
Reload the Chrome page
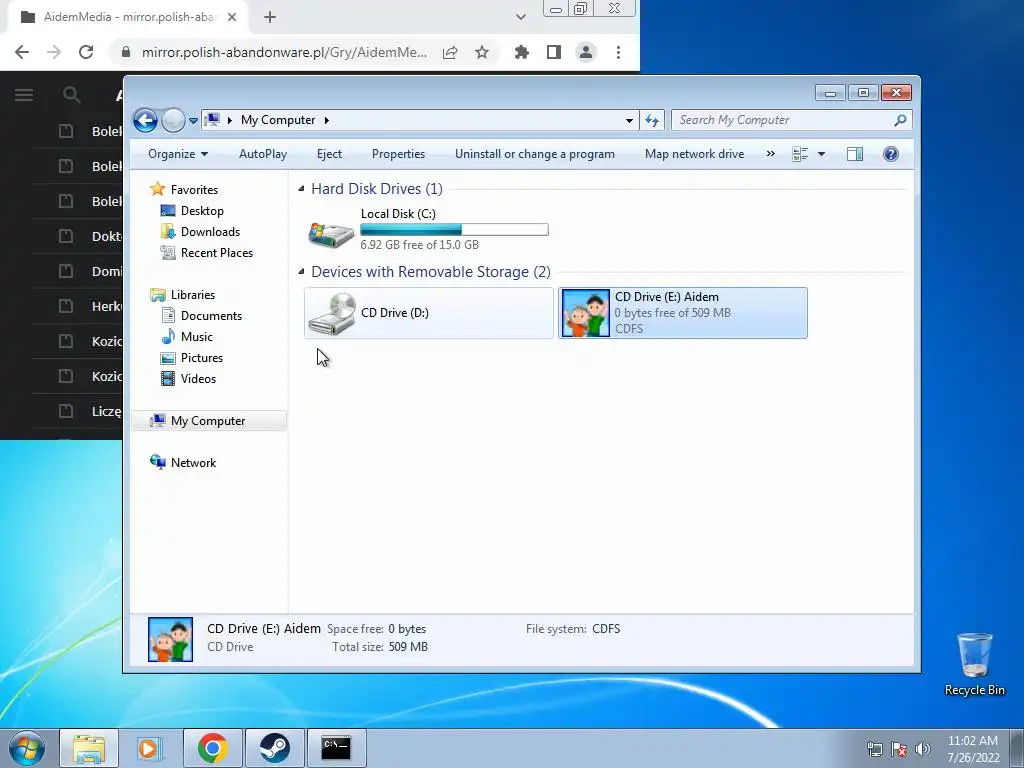coord(86,52)
